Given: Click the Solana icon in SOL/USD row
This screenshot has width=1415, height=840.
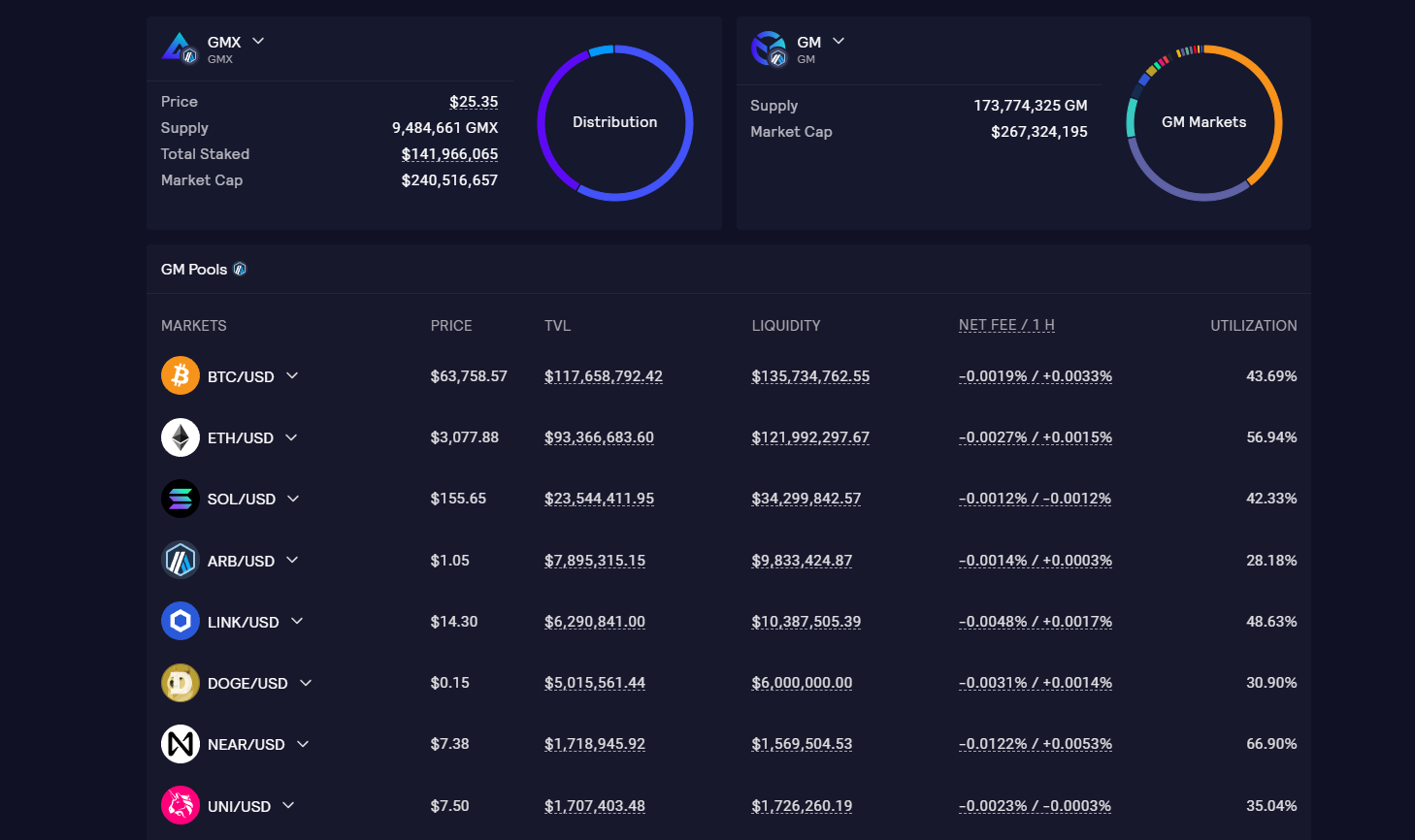Looking at the screenshot, I should click(x=181, y=499).
